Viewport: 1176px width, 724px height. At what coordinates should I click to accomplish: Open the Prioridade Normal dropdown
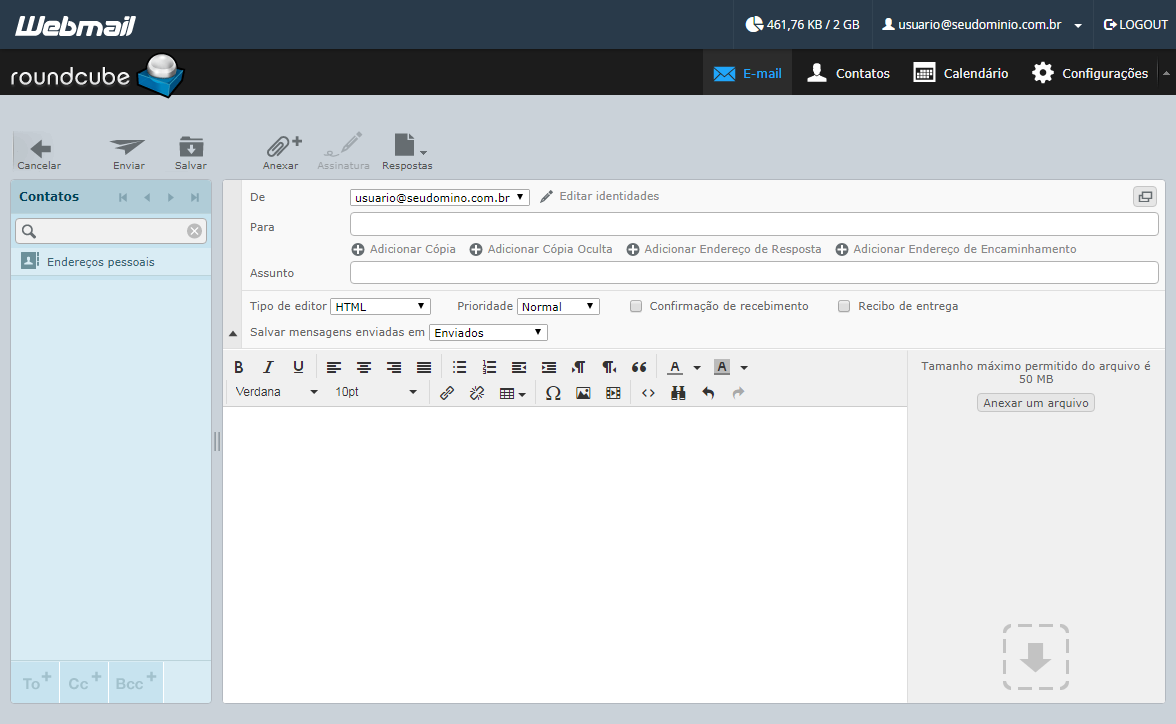558,306
